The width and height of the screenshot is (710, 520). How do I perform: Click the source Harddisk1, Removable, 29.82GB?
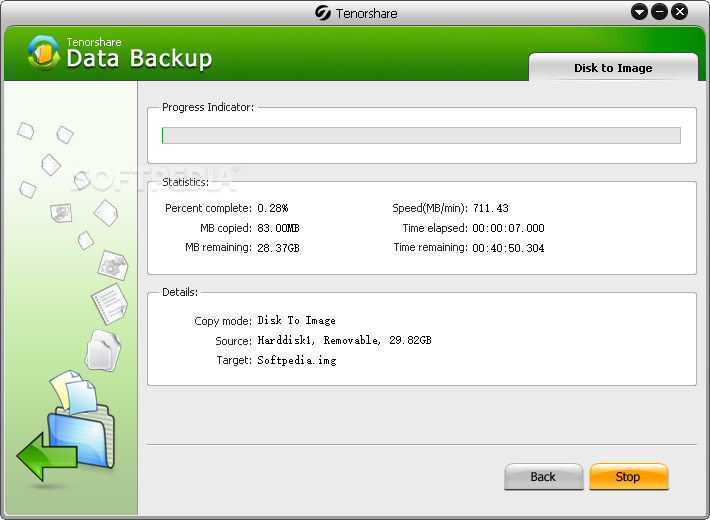[345, 340]
